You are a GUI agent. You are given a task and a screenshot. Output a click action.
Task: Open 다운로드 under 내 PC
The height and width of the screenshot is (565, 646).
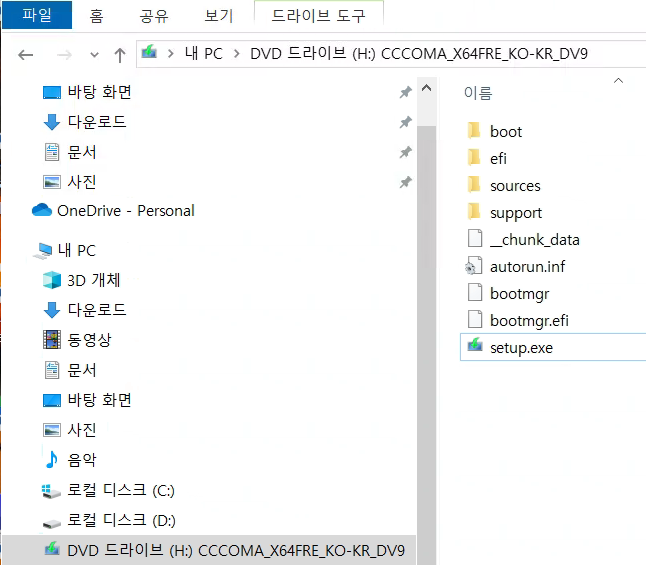(x=96, y=310)
